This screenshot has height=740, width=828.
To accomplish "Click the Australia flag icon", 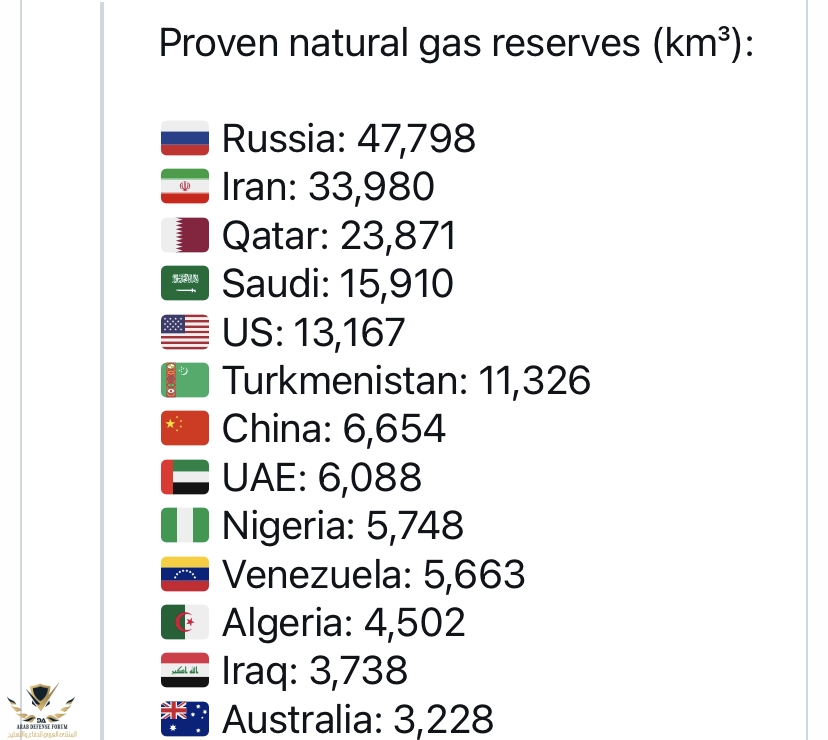I will [x=185, y=718].
